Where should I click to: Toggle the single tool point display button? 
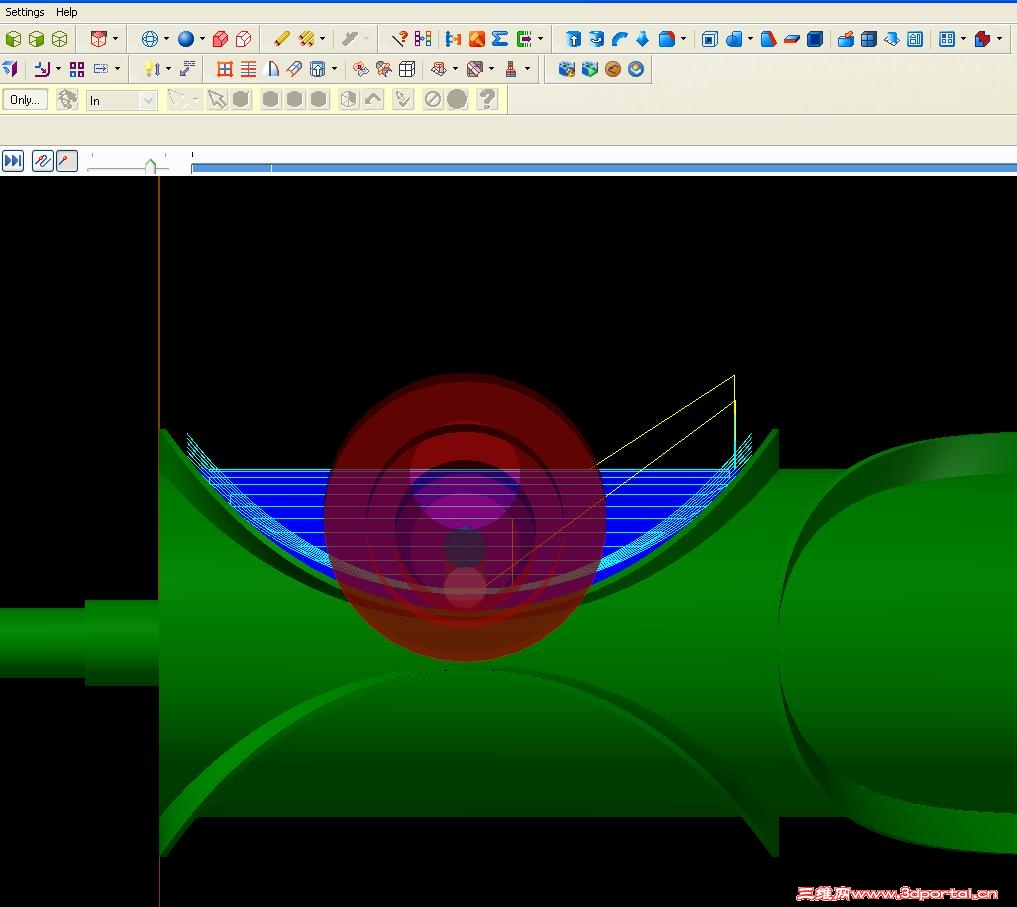tap(66, 160)
